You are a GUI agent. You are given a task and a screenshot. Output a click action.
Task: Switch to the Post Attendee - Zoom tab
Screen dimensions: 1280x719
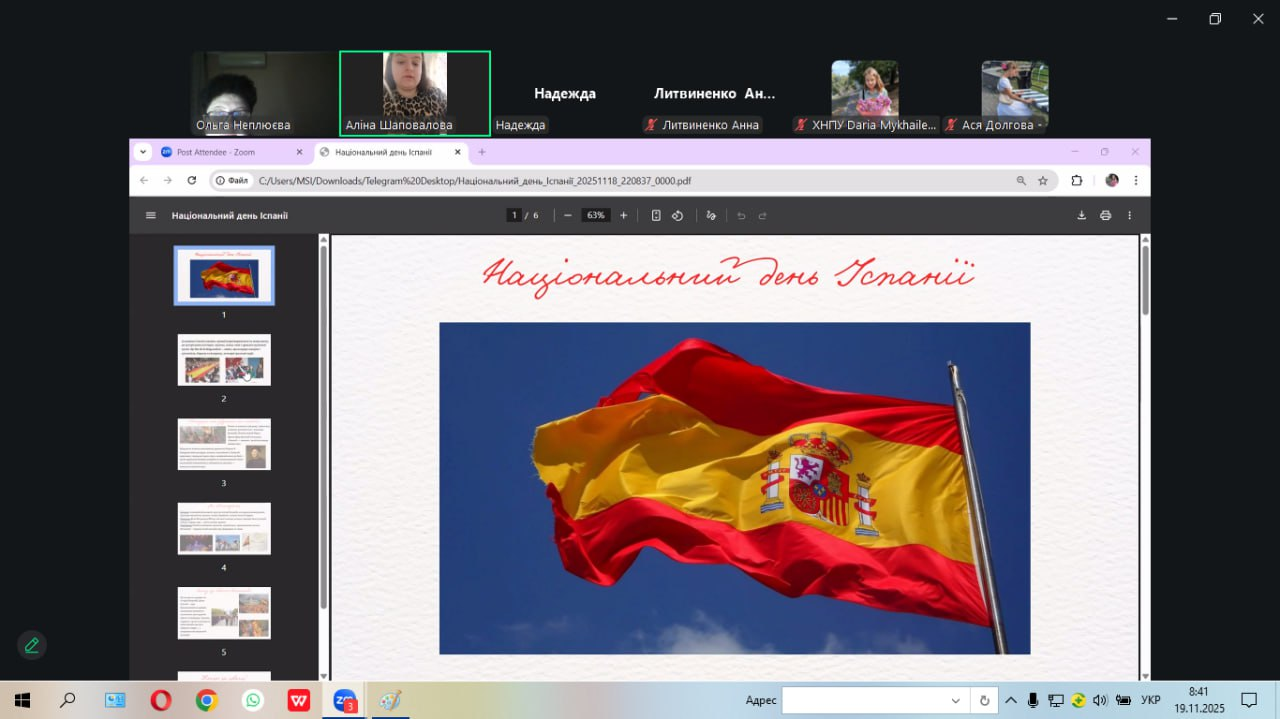230,152
